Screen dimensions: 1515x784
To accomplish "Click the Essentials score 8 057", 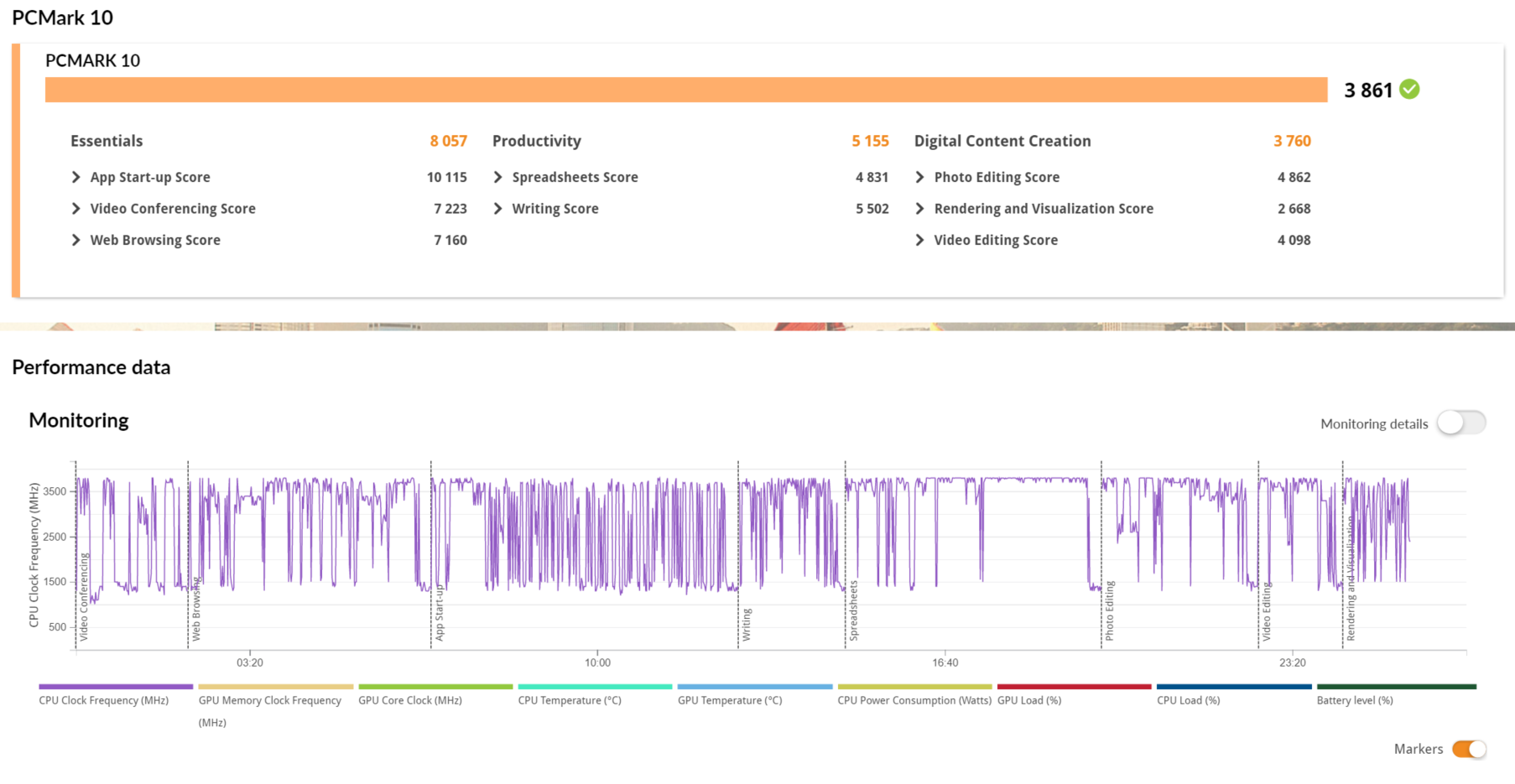I will point(449,141).
